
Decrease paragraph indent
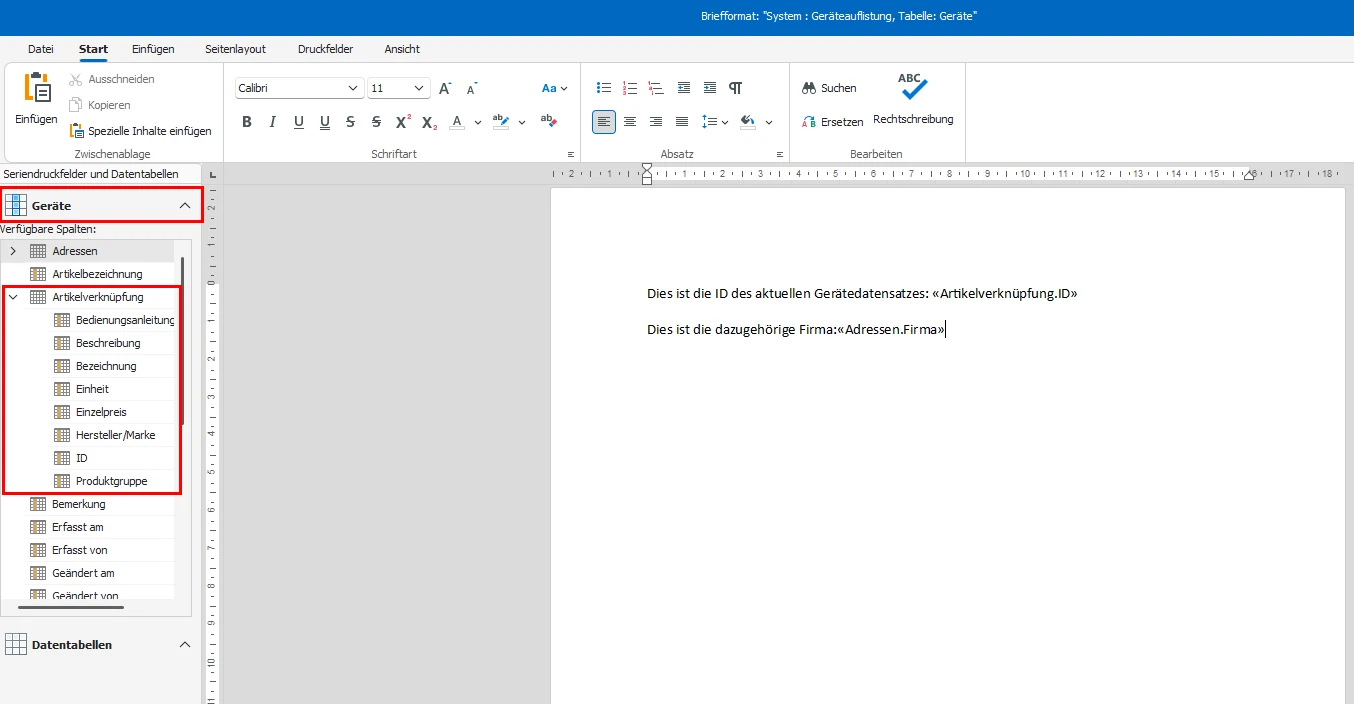coord(684,88)
